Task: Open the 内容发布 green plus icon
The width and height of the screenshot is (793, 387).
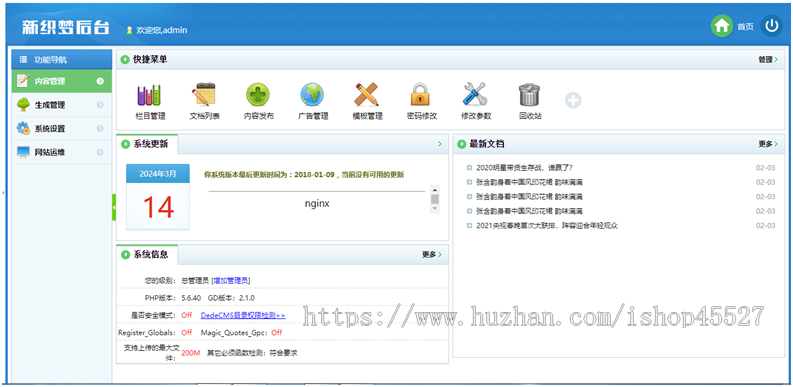Action: tap(258, 95)
